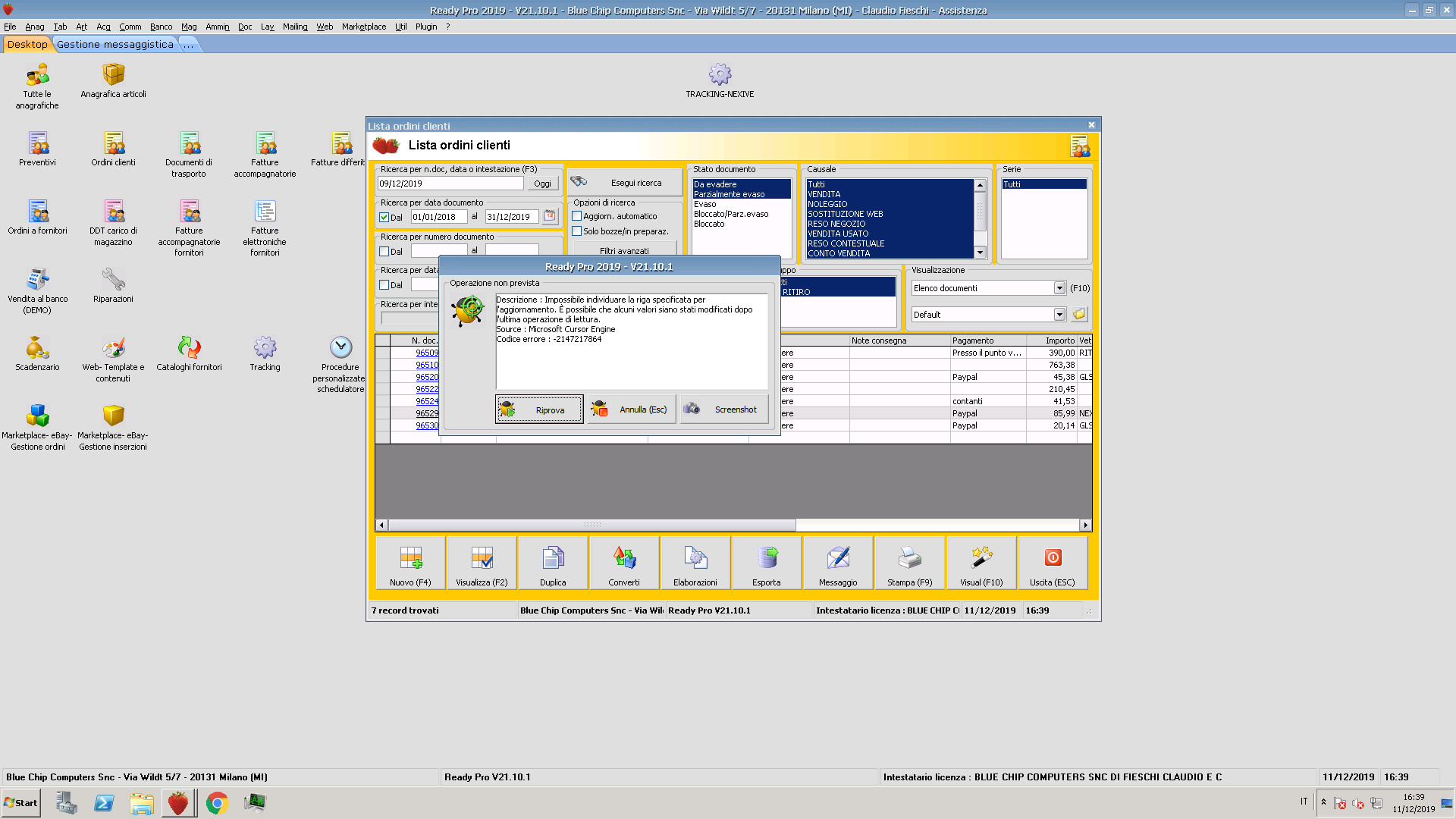1456x819 pixels.
Task: Open Tracking gear icon
Action: [x=265, y=353]
